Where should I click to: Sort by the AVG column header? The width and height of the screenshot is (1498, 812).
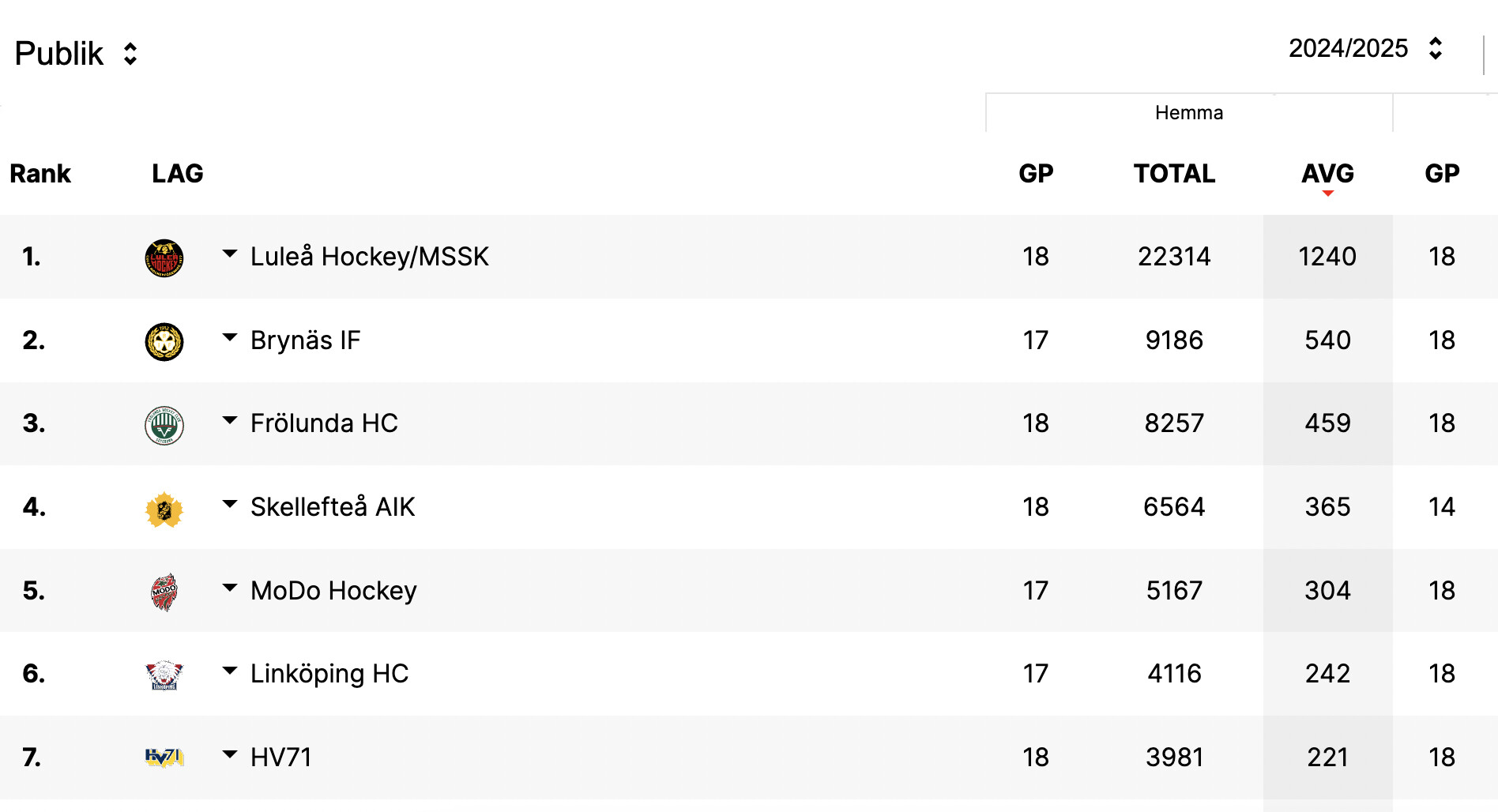click(x=1327, y=174)
